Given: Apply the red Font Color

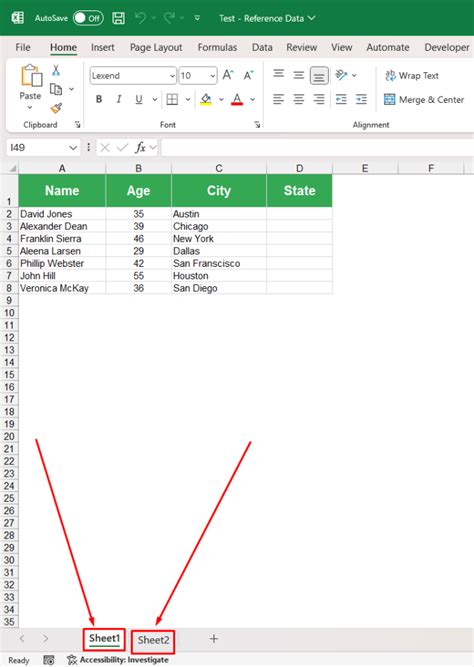Looking at the screenshot, I should coord(237,100).
